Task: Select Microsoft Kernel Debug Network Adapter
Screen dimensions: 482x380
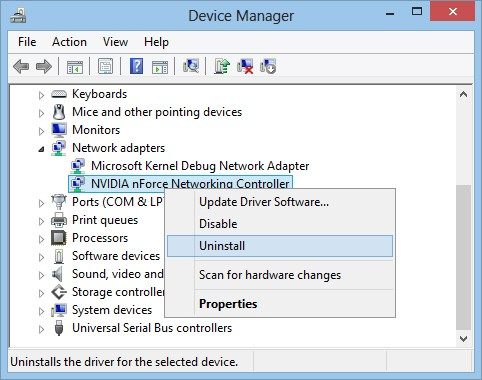Action: [x=200, y=166]
